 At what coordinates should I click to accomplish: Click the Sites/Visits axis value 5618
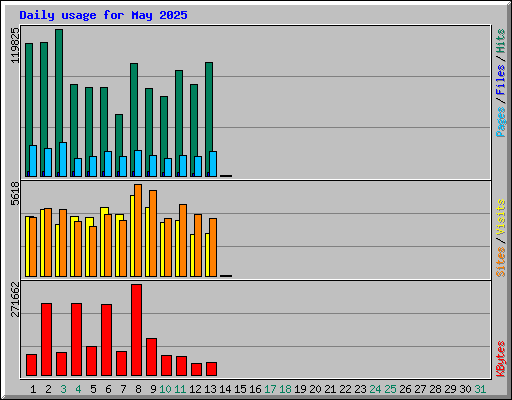[x=15, y=194]
